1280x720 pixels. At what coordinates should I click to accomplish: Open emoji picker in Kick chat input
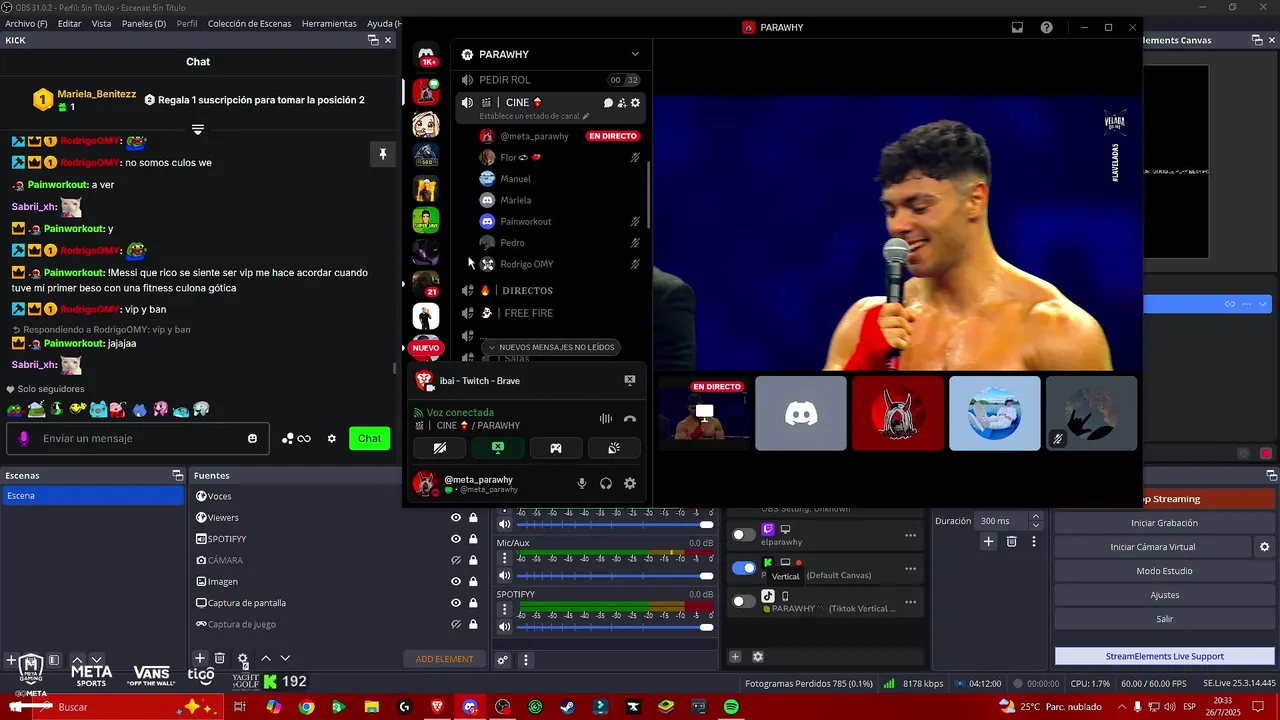pos(252,438)
